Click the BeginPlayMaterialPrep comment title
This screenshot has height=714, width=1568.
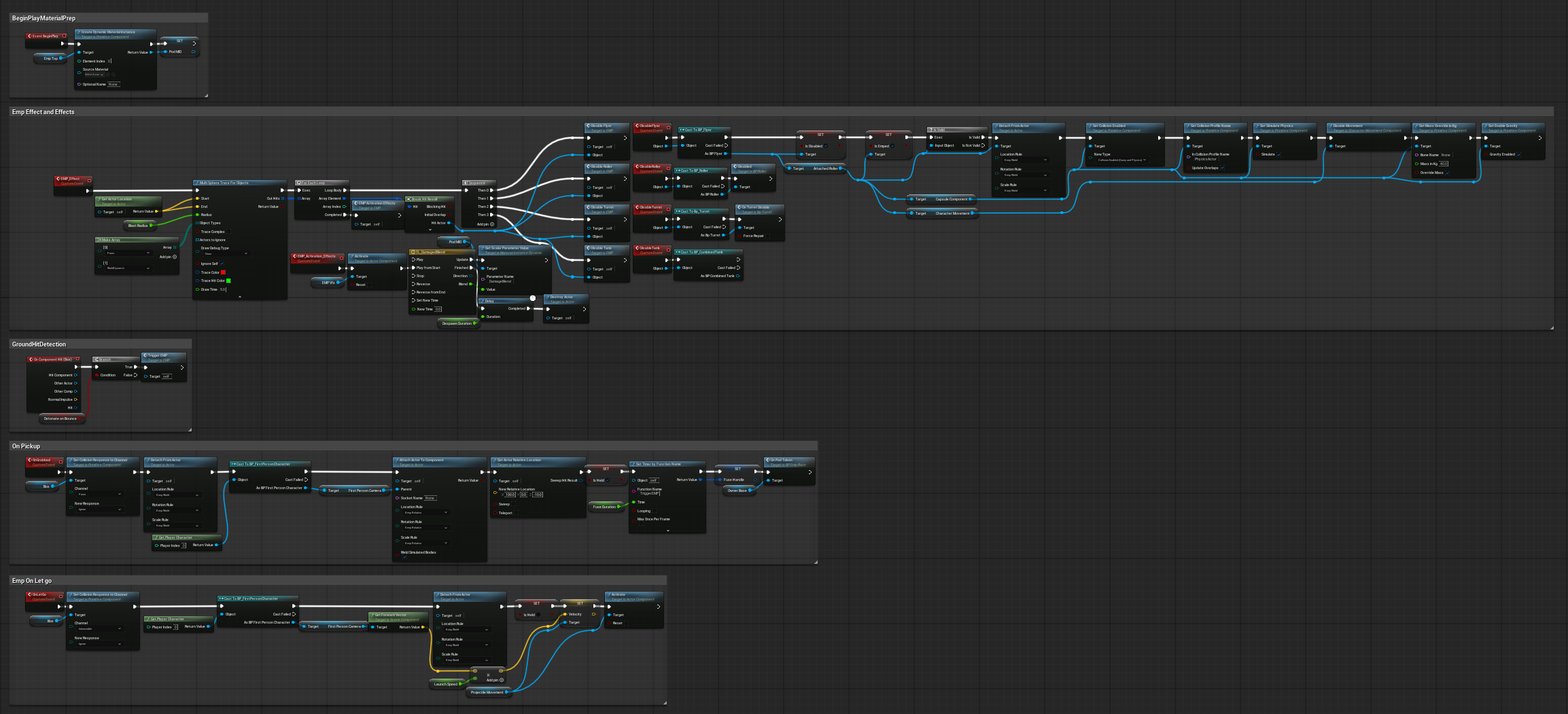(43, 18)
